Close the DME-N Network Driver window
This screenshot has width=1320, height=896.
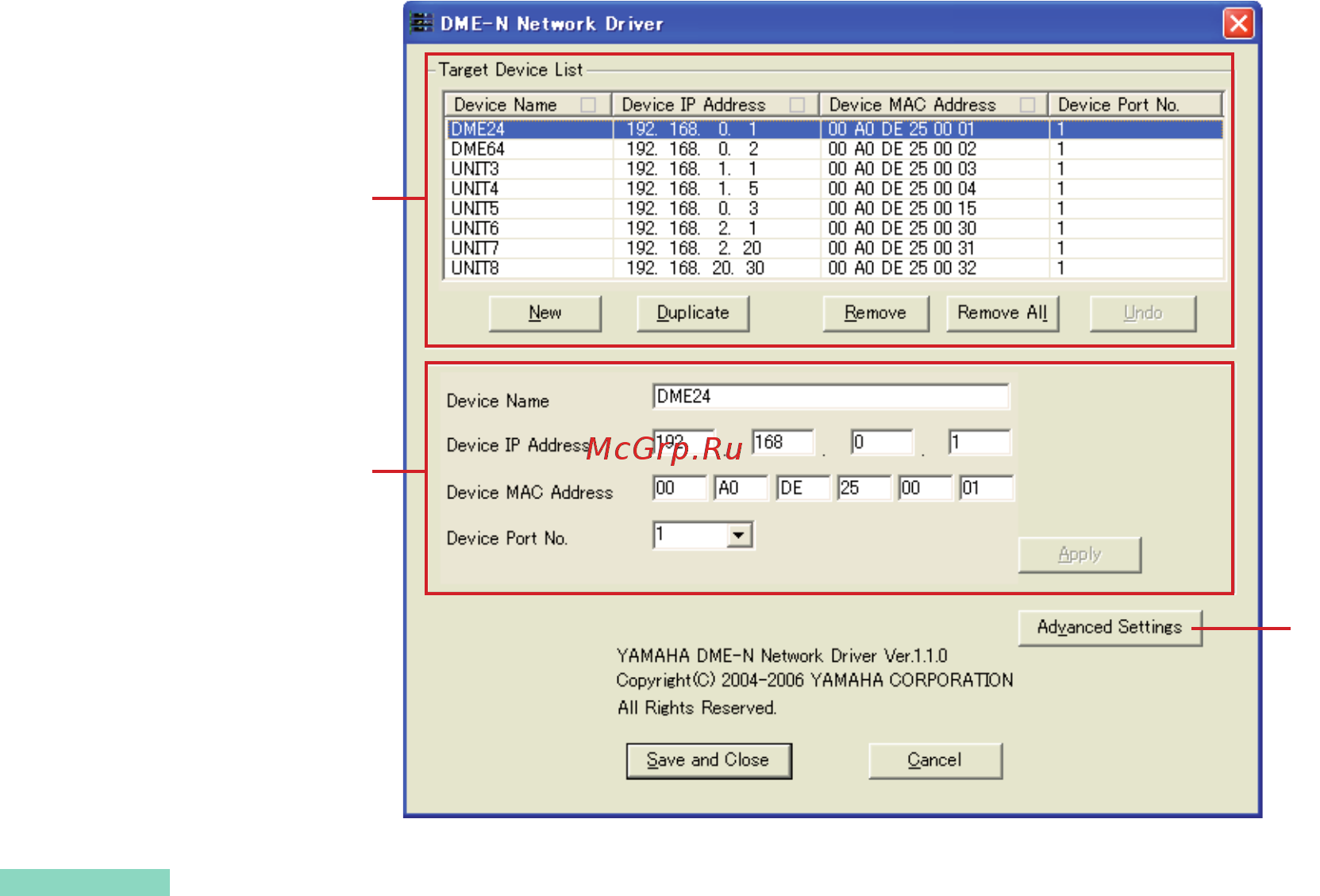point(1238,23)
